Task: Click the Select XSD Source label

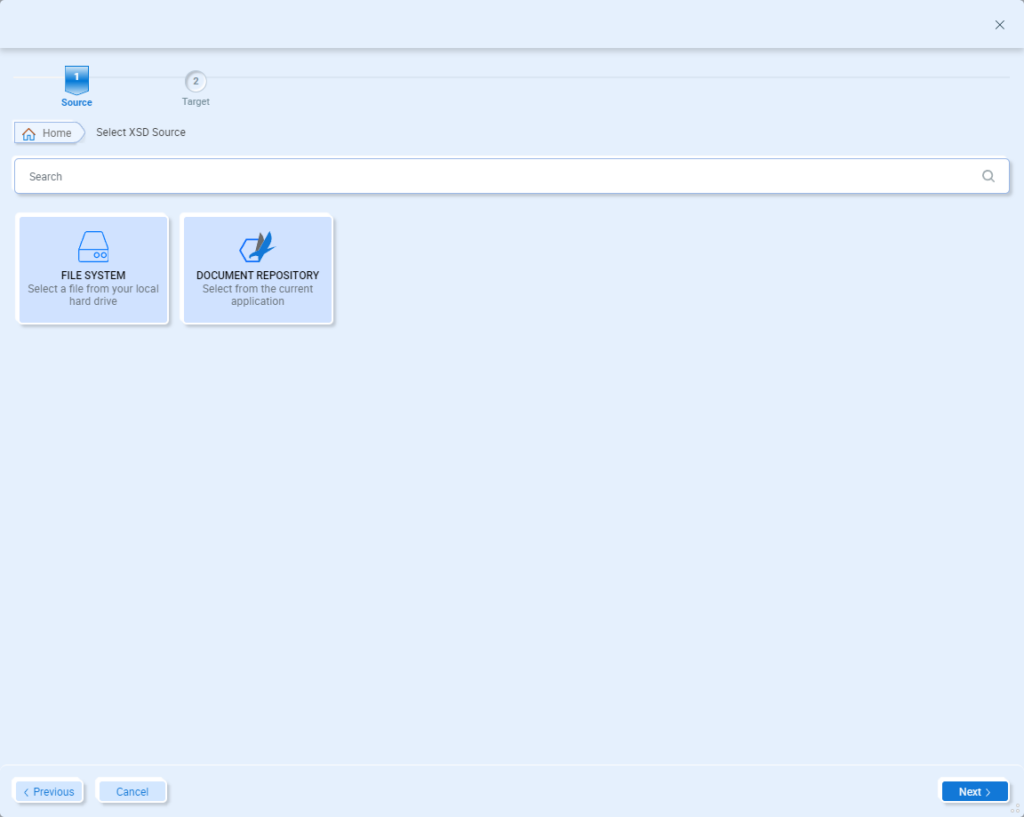Action: tap(140, 132)
